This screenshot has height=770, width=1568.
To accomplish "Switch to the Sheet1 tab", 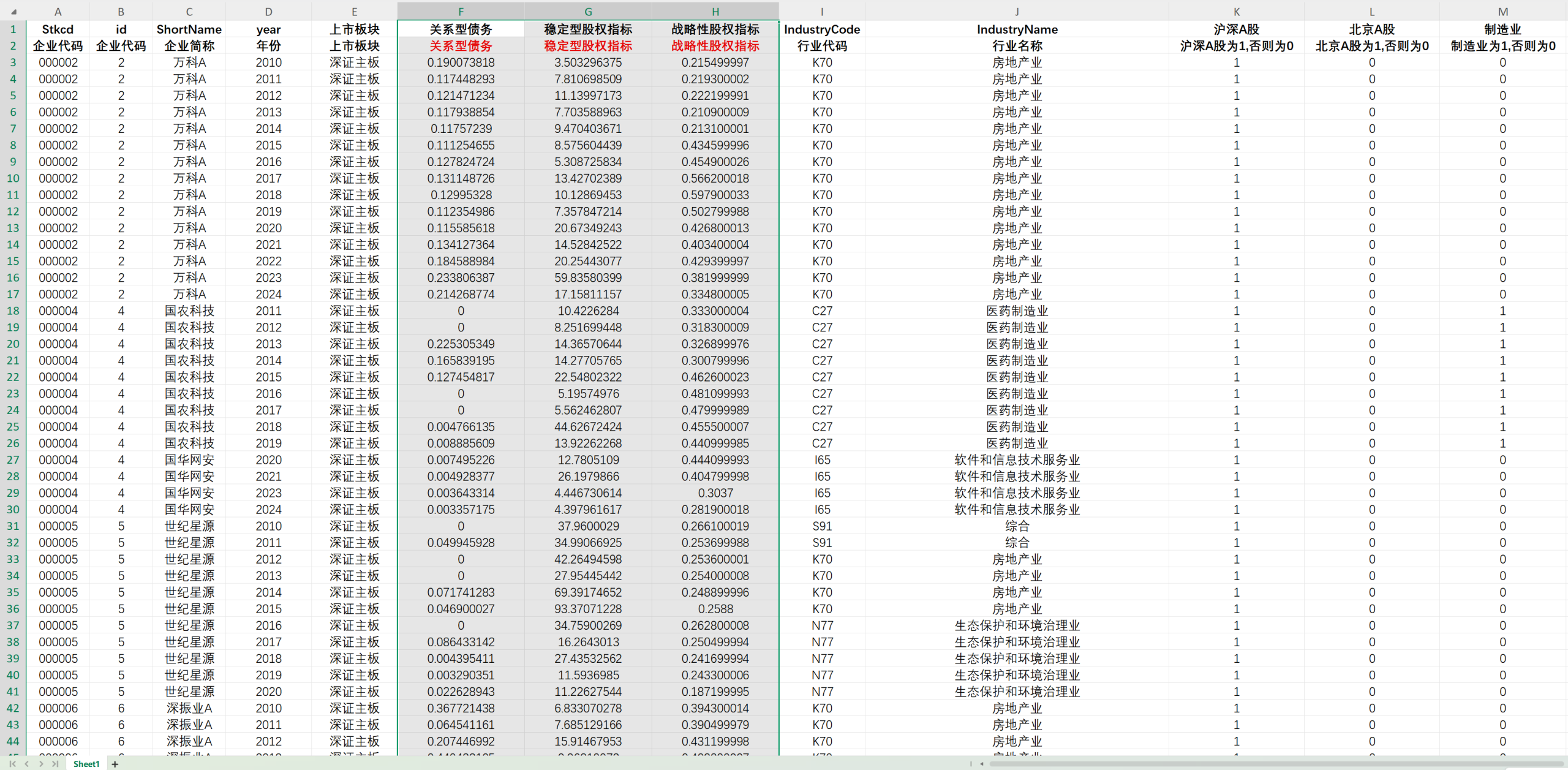I will tap(86, 764).
